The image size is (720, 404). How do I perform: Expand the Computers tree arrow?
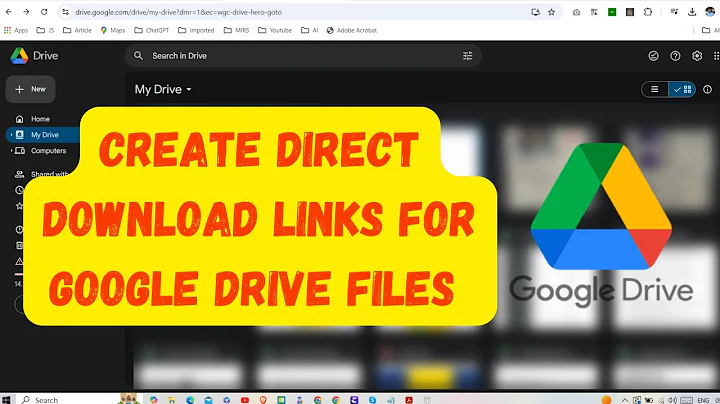coord(11,151)
